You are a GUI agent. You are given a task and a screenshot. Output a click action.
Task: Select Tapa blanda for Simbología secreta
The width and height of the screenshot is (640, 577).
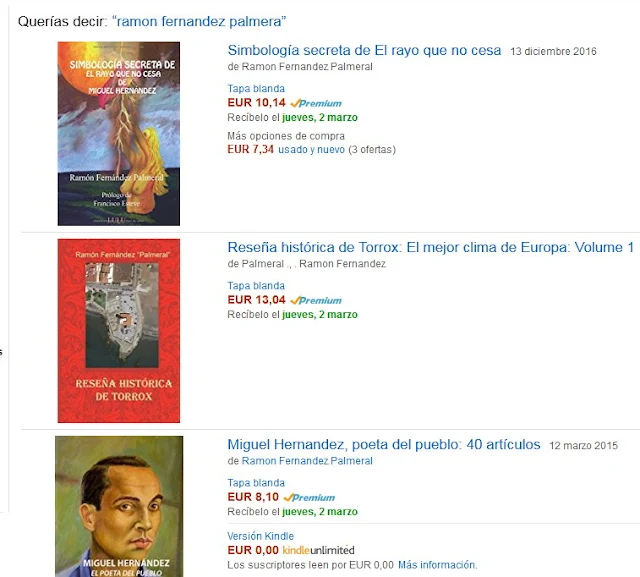(256, 89)
